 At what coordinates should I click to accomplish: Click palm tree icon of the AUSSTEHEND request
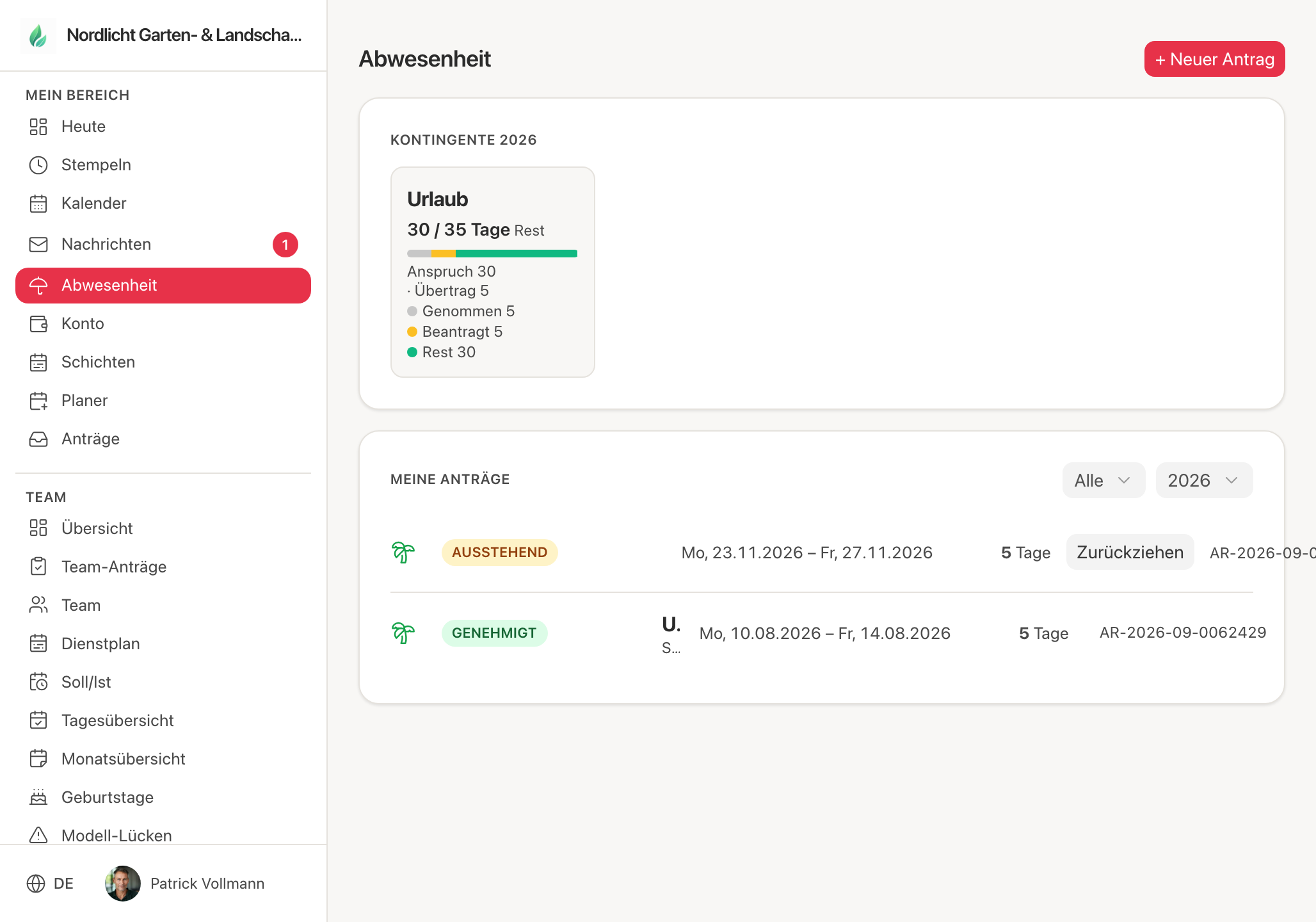pos(403,552)
